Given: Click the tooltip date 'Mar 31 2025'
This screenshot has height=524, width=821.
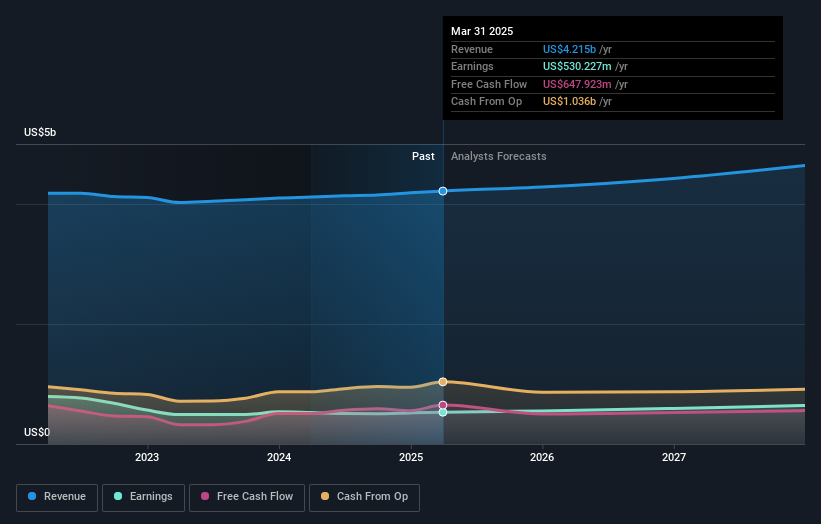Looking at the screenshot, I should click(x=482, y=31).
